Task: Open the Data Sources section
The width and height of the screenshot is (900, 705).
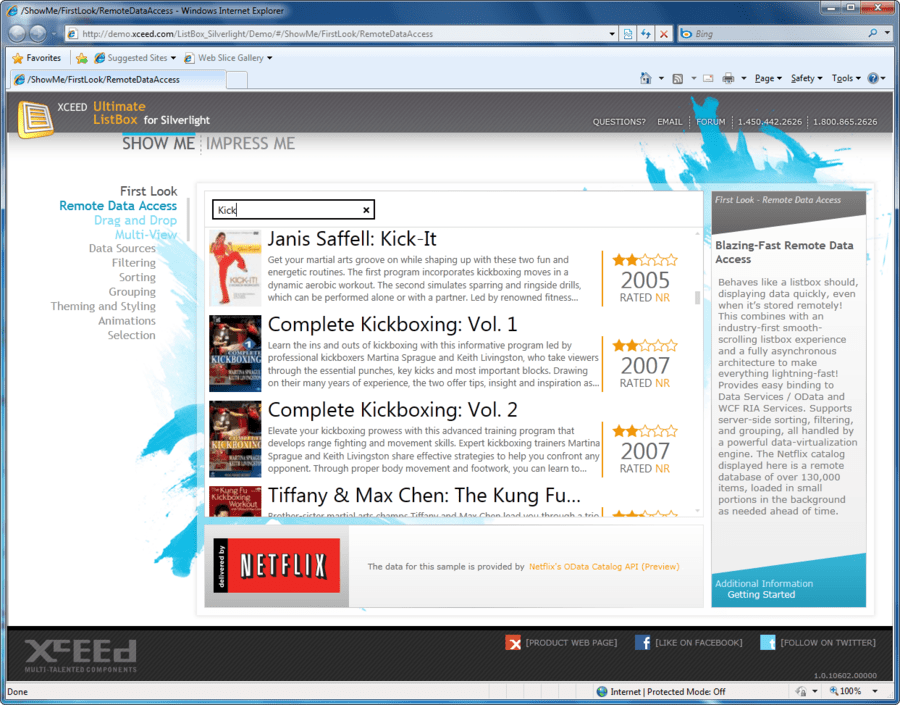Action: coord(122,248)
